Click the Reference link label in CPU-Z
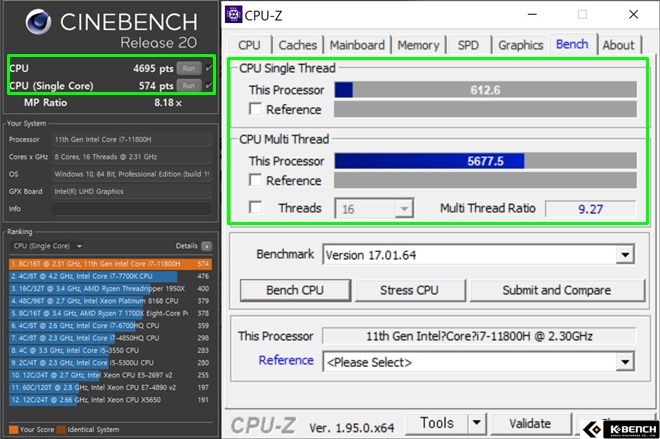Screen dimensions: 660x439 [x=286, y=360]
